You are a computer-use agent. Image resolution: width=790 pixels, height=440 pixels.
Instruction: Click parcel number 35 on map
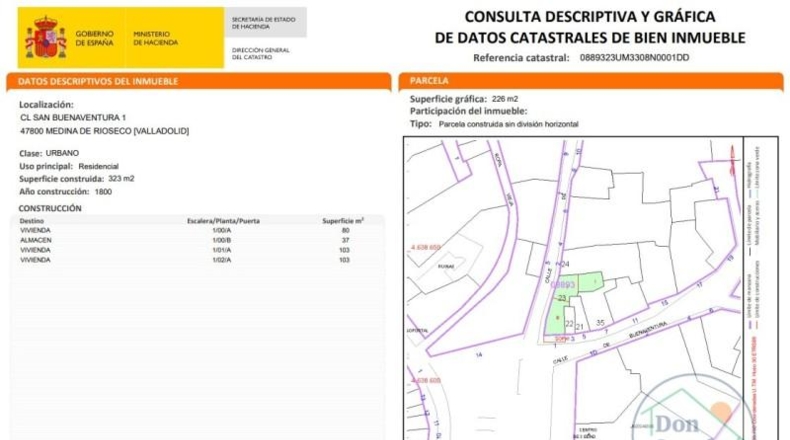pos(600,323)
